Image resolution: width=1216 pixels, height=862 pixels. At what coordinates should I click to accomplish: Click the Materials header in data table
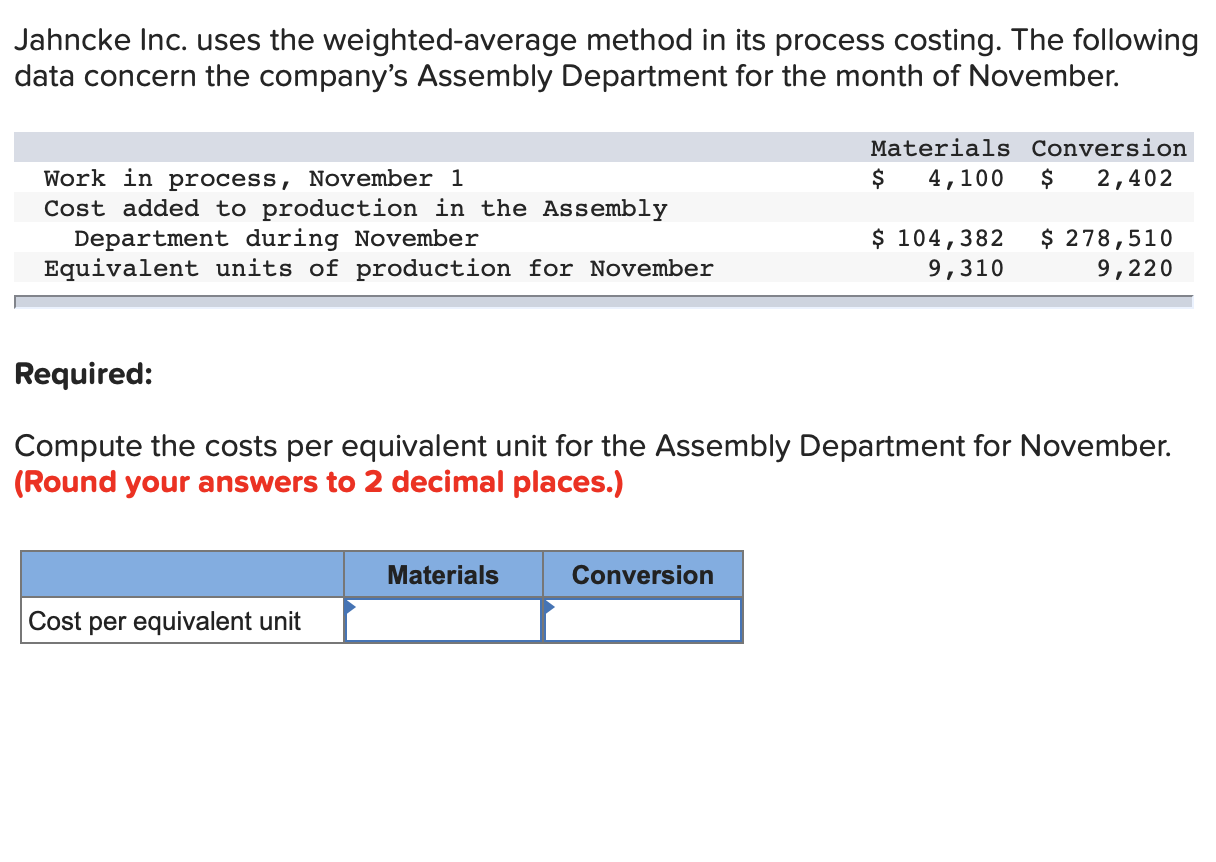pyautogui.click(x=939, y=147)
